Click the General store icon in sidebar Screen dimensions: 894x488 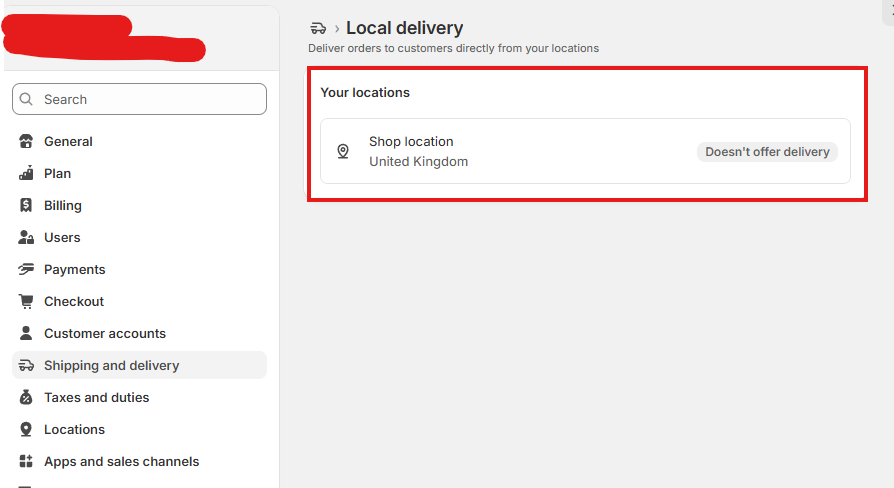click(26, 141)
